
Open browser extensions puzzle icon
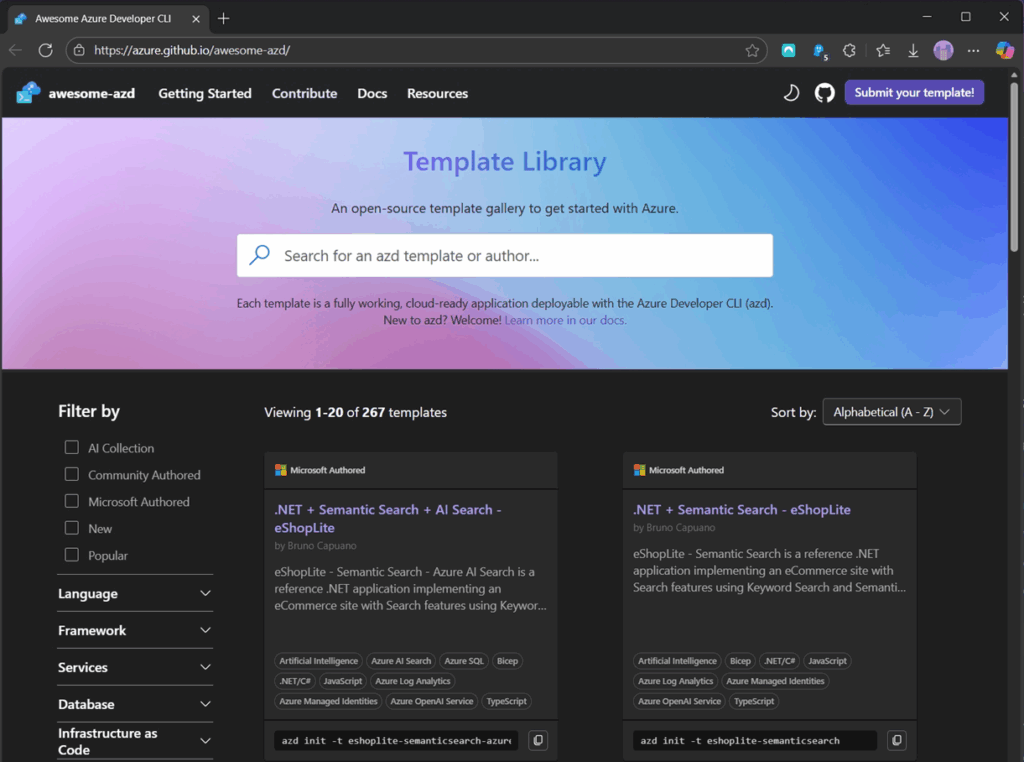click(850, 50)
